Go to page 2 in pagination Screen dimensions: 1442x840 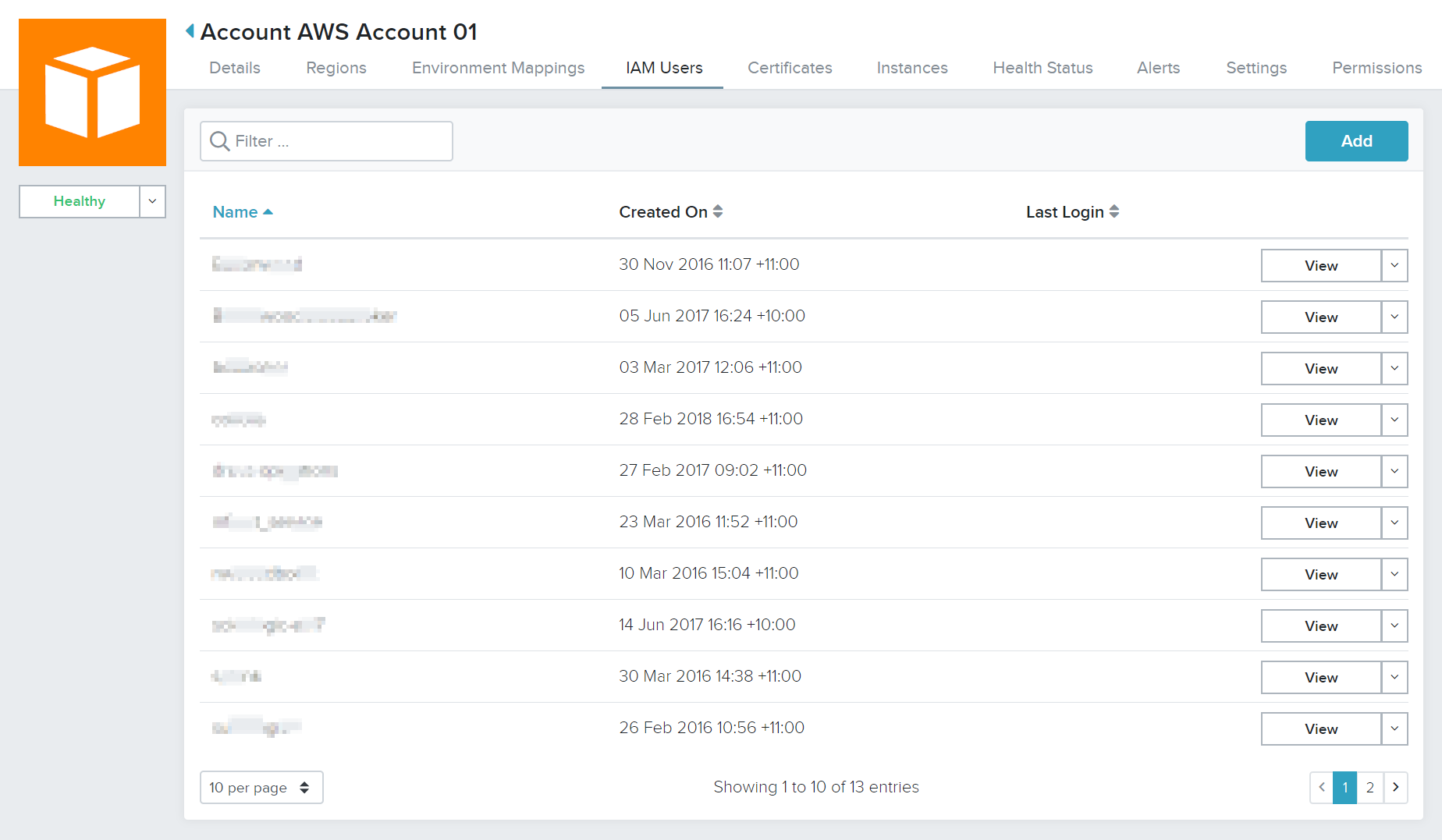pyautogui.click(x=1370, y=787)
